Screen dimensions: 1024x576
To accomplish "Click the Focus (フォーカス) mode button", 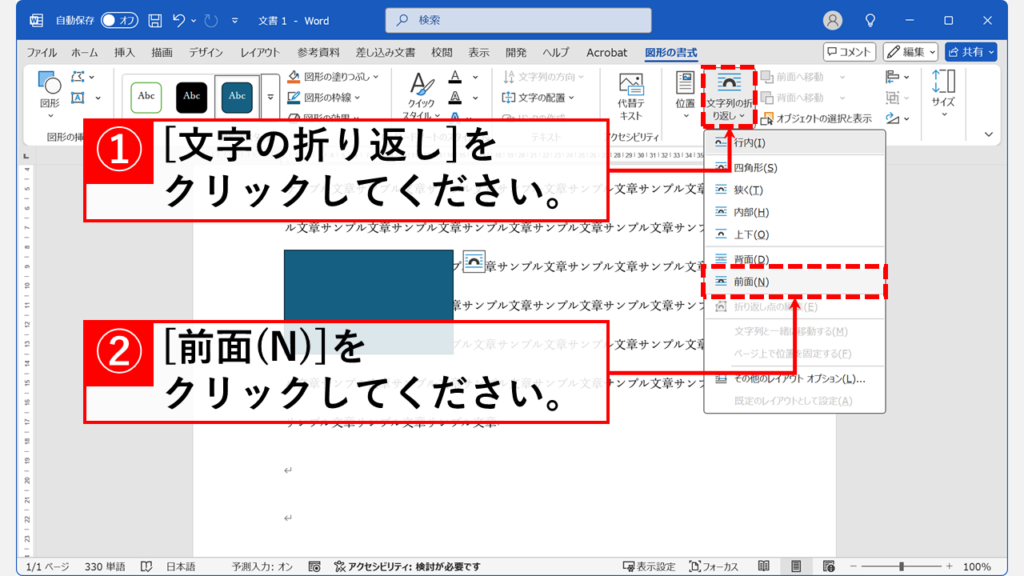I will tap(714, 566).
